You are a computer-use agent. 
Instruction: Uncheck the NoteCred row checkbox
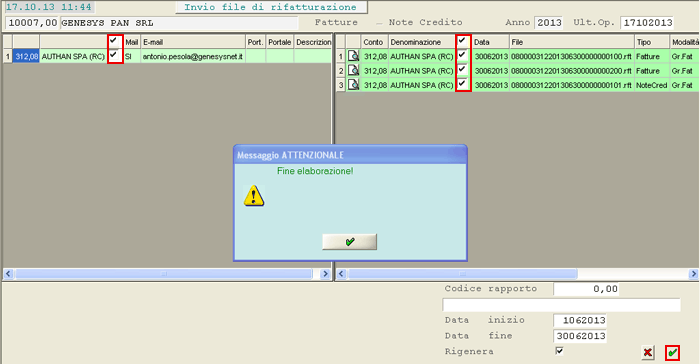462,83
